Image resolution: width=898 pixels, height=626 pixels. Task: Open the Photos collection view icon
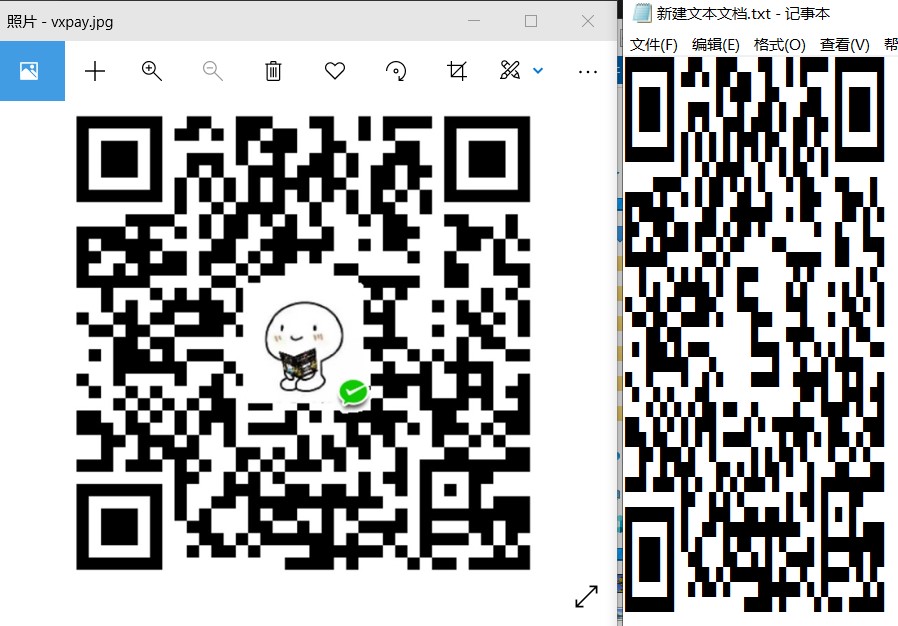29,71
